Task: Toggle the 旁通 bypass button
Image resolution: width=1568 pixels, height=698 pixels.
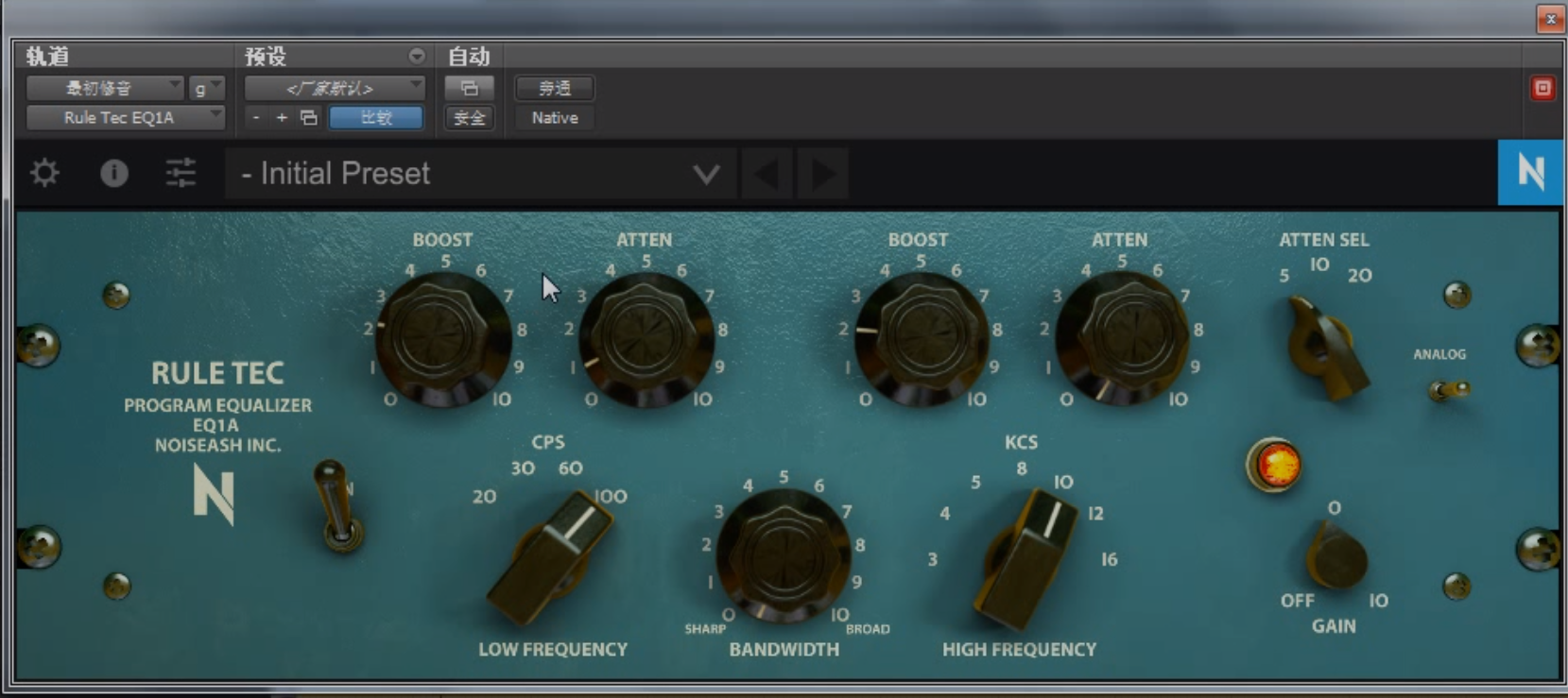Action: pos(555,88)
